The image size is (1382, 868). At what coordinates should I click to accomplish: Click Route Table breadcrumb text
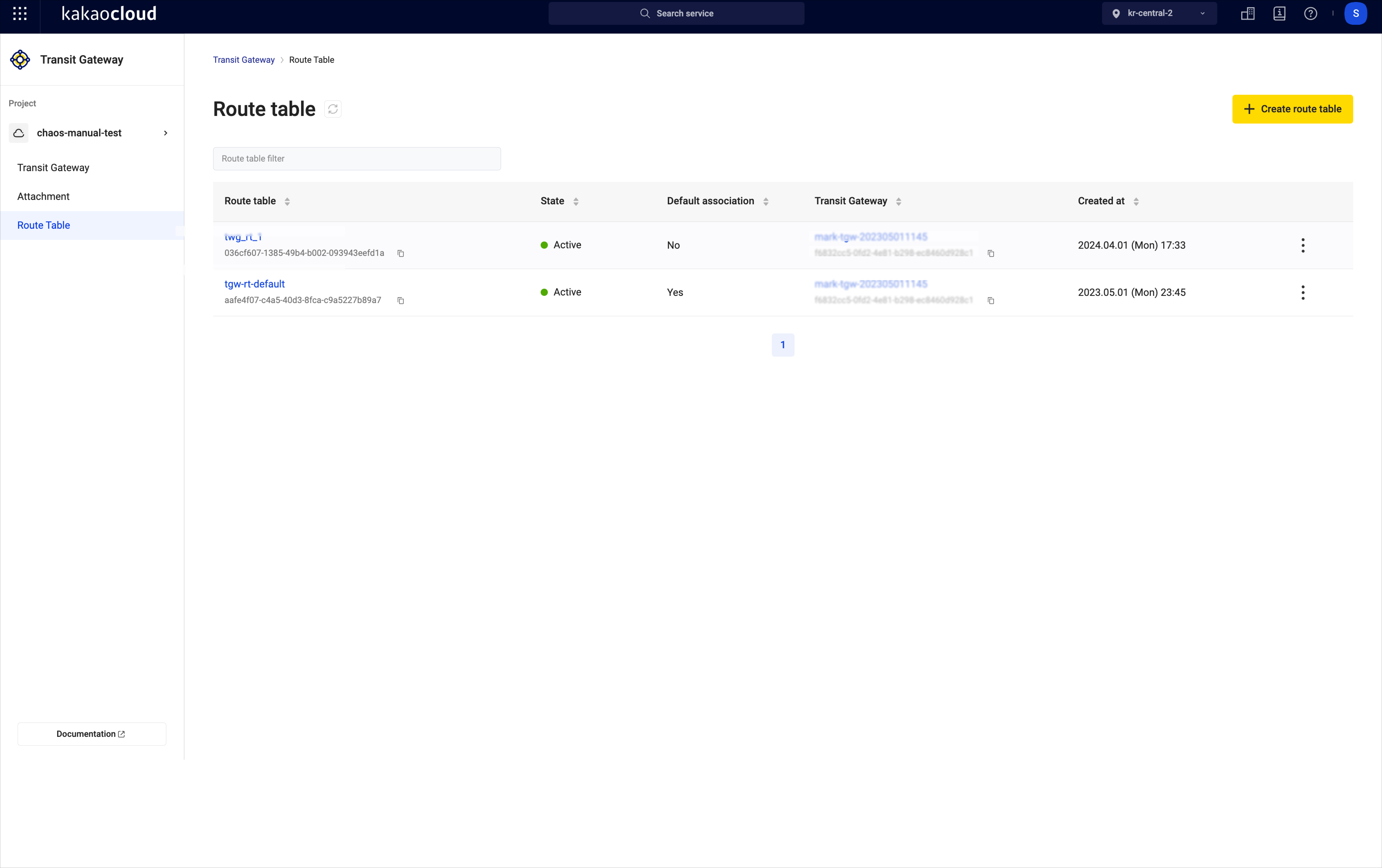(x=312, y=60)
